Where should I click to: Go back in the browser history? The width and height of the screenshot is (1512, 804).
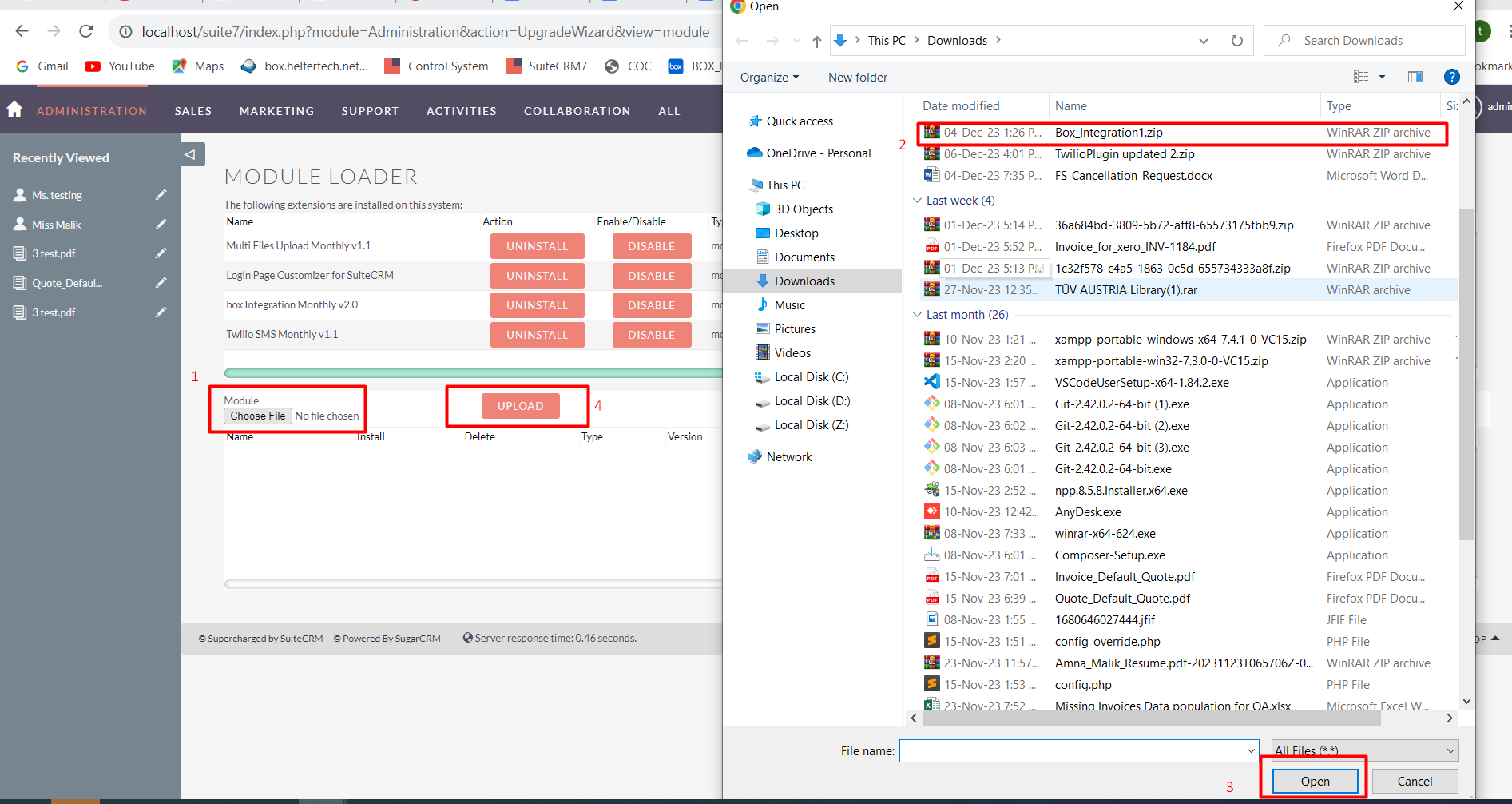(x=22, y=31)
